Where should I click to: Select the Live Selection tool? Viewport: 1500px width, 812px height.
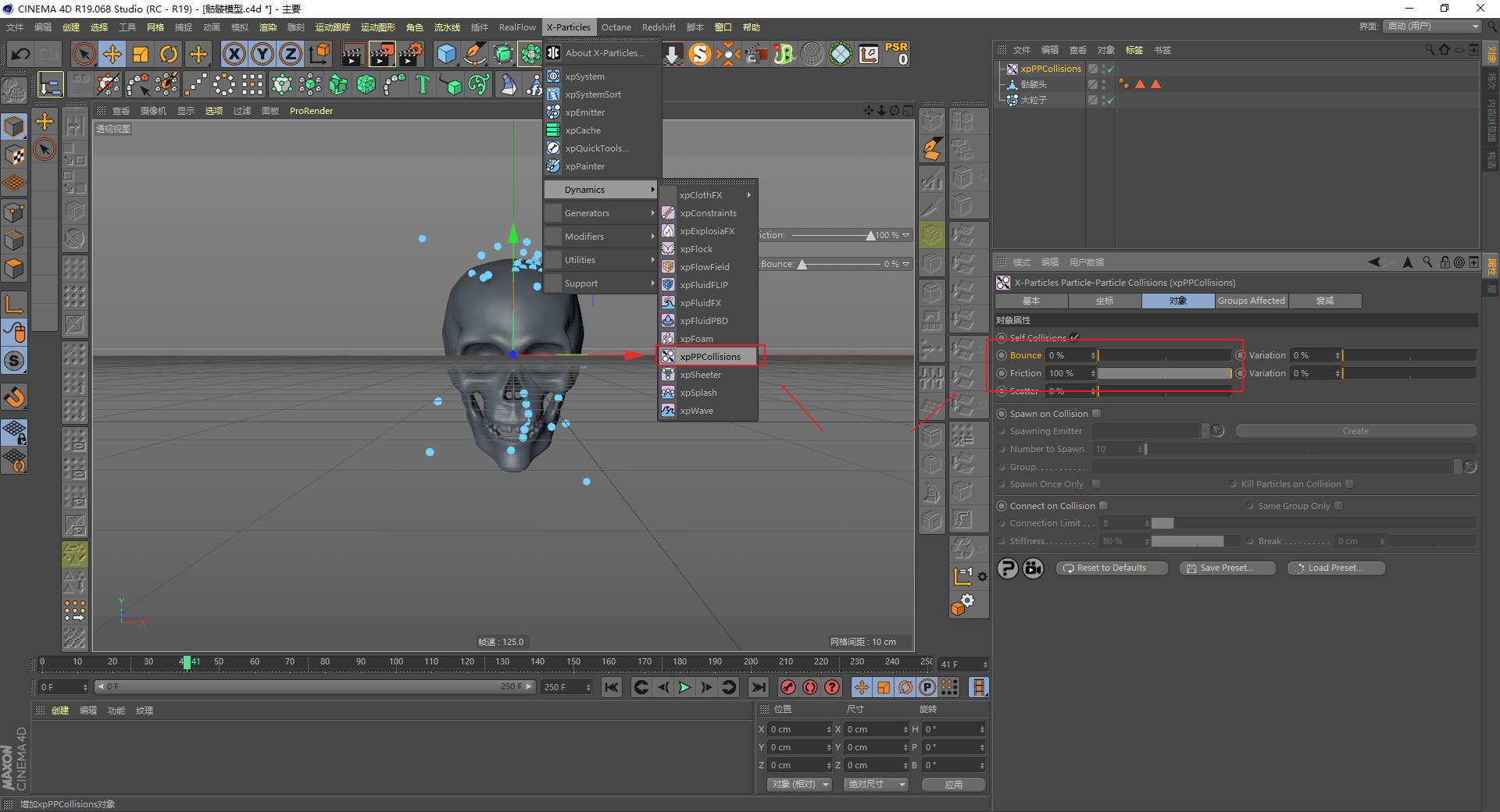point(84,53)
